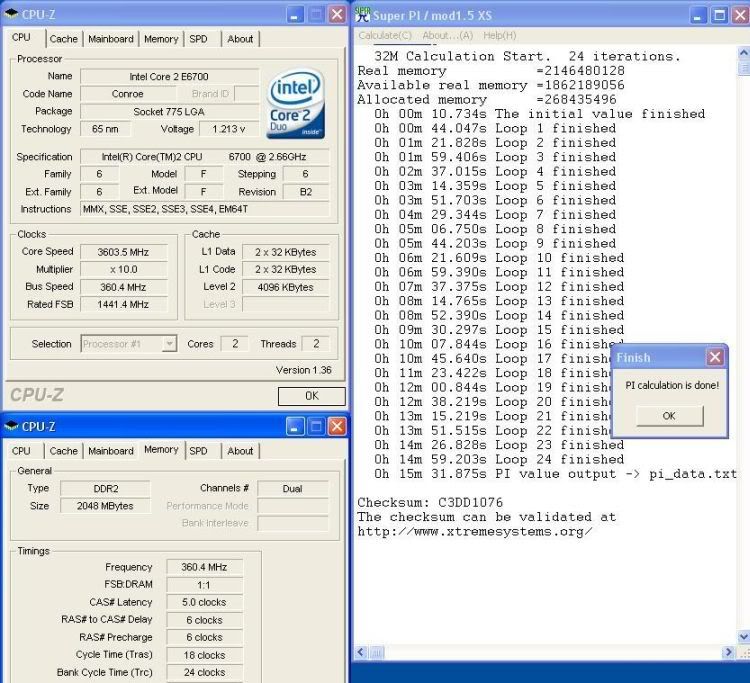750x683 pixels.
Task: Click the '32M Calculation Start' line
Action: point(527,56)
